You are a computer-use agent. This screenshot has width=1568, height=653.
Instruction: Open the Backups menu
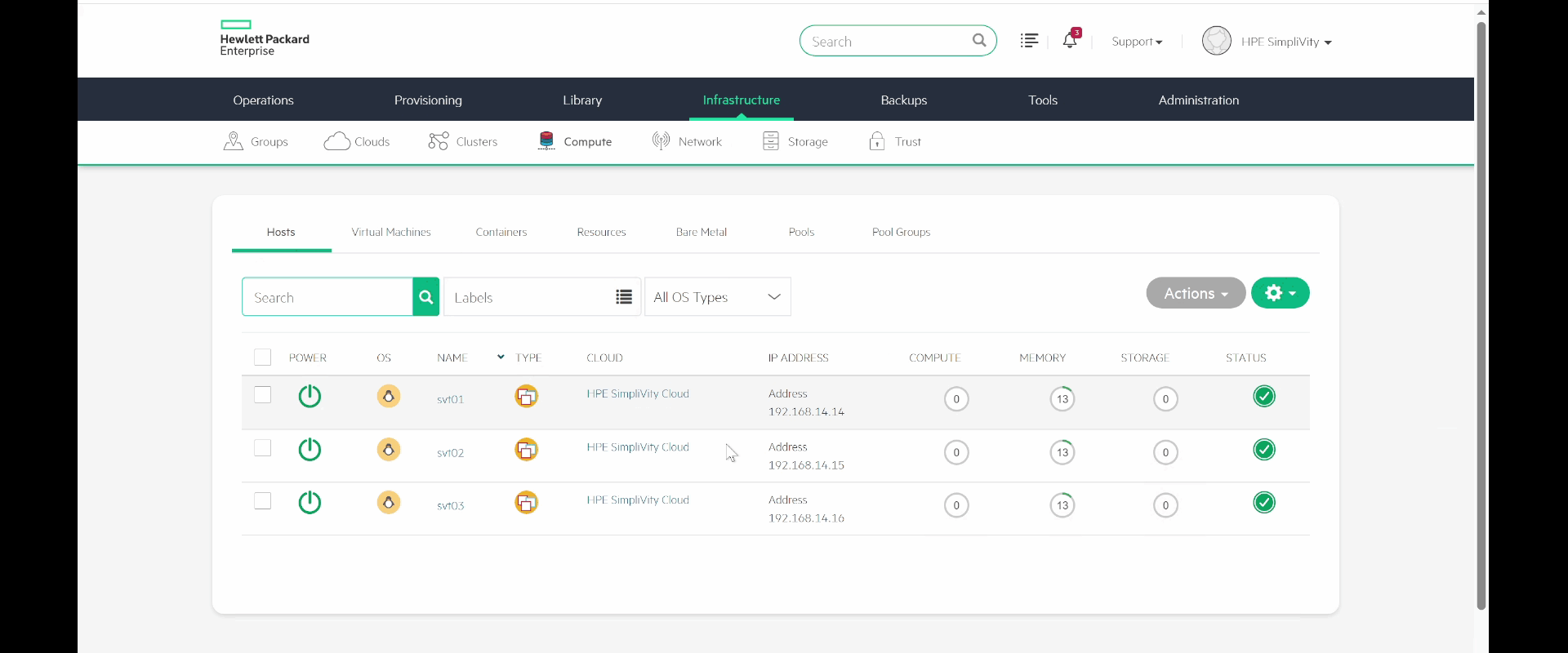click(x=903, y=100)
